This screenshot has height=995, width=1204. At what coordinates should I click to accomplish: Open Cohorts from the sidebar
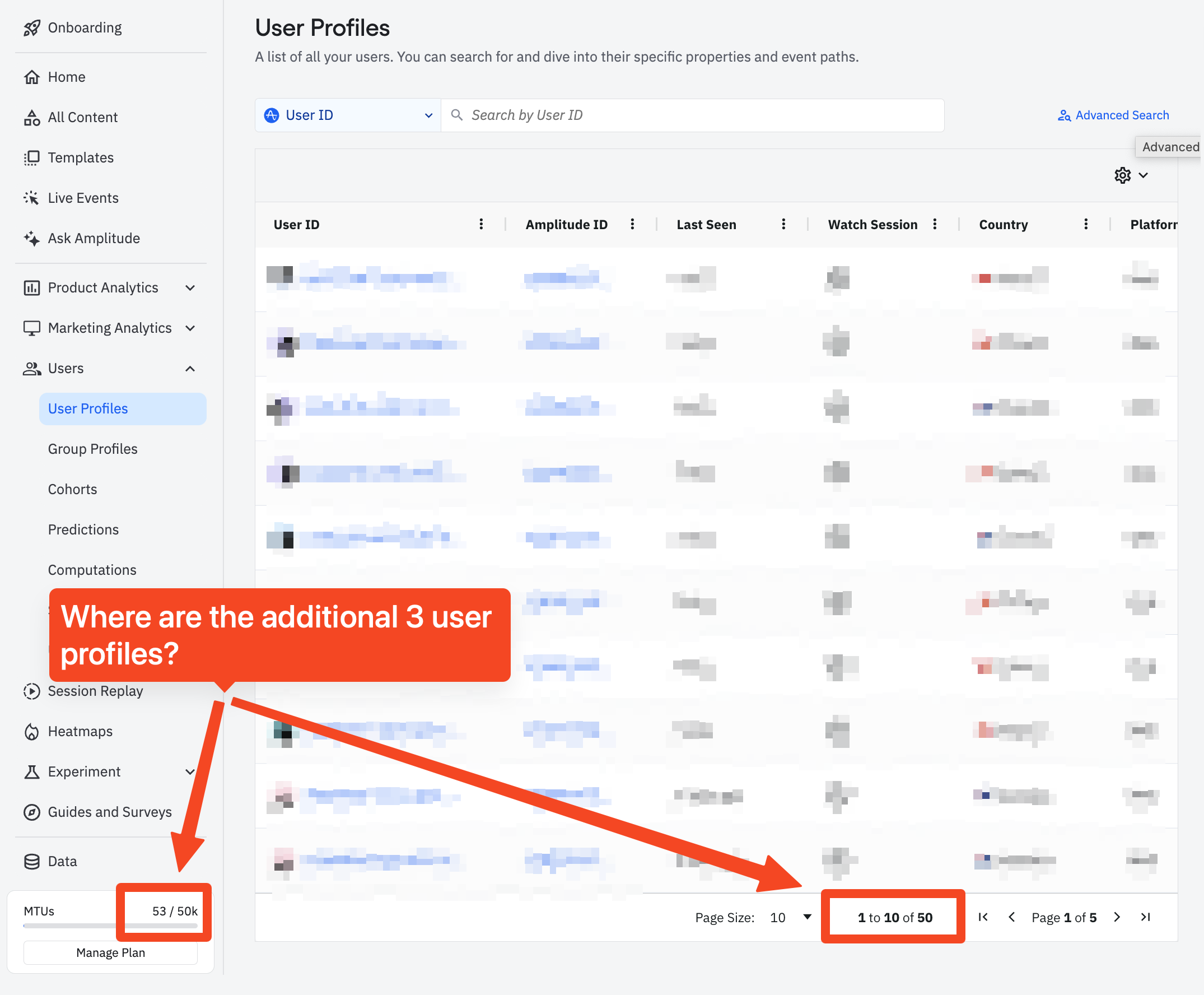click(x=73, y=489)
